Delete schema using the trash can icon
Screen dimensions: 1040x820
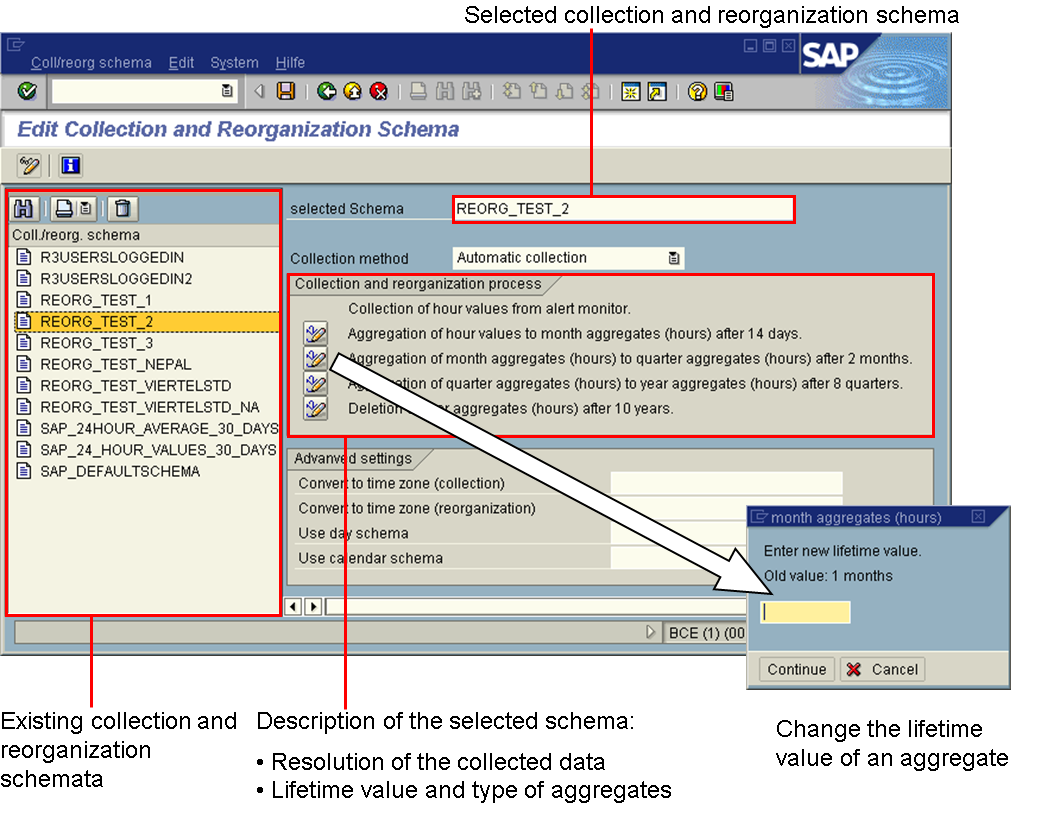click(x=122, y=208)
